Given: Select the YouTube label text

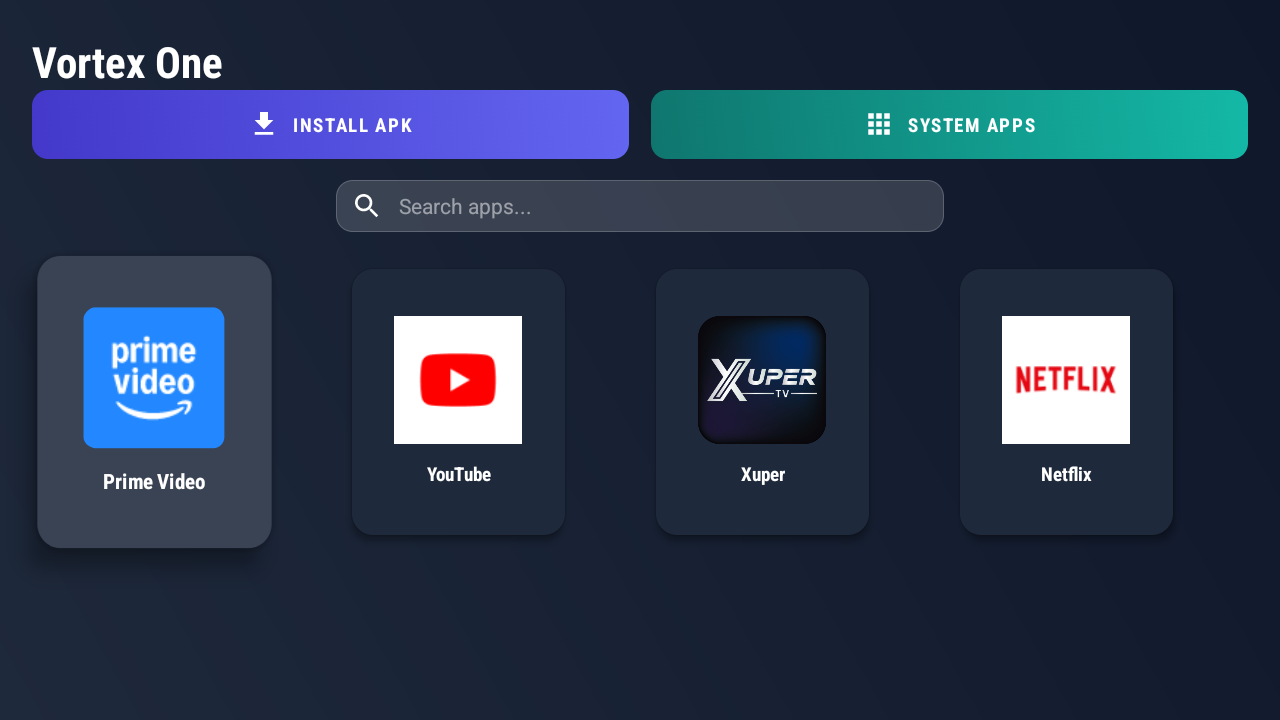Looking at the screenshot, I should click(x=459, y=475).
